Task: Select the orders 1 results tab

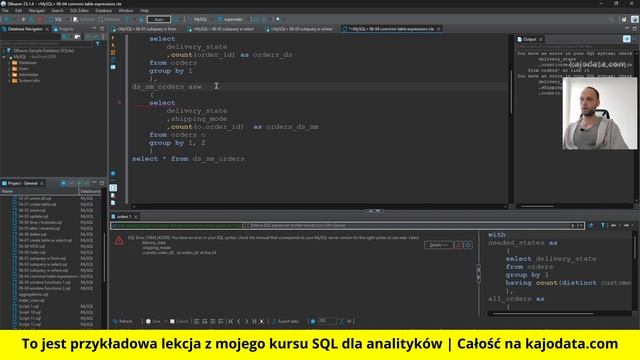Action: tap(124, 216)
